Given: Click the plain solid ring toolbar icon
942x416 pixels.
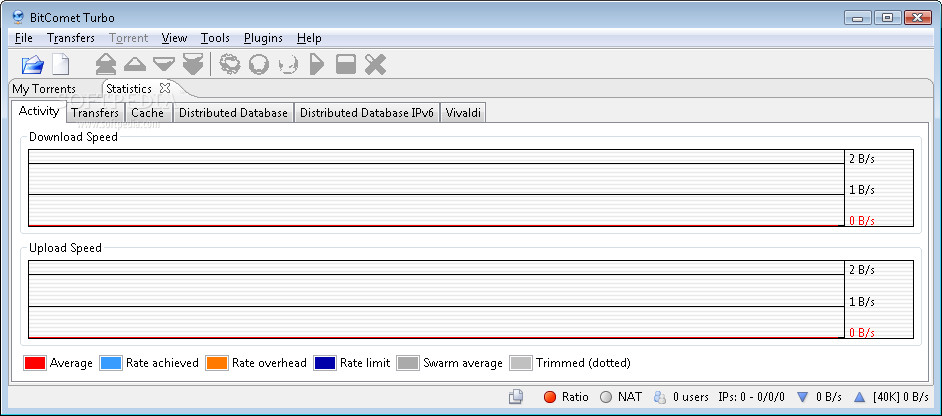Looking at the screenshot, I should pyautogui.click(x=258, y=64).
